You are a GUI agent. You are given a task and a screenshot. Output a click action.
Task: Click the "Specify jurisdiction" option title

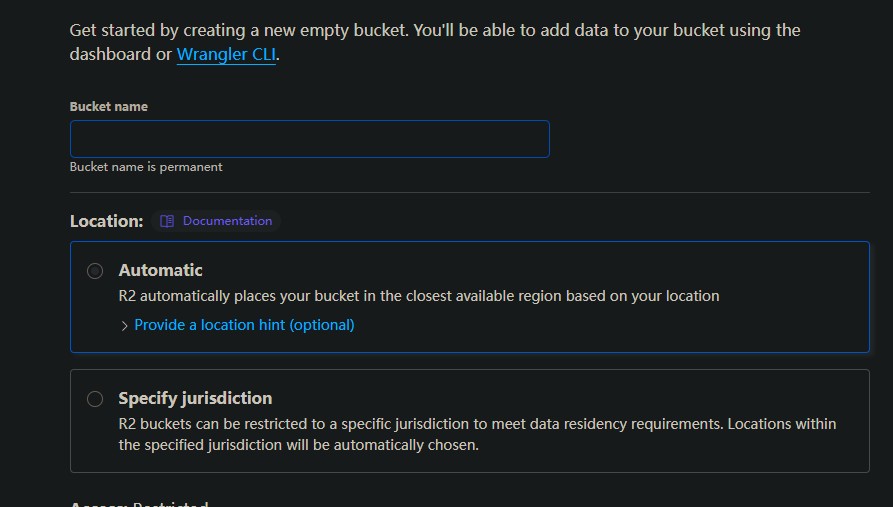195,398
